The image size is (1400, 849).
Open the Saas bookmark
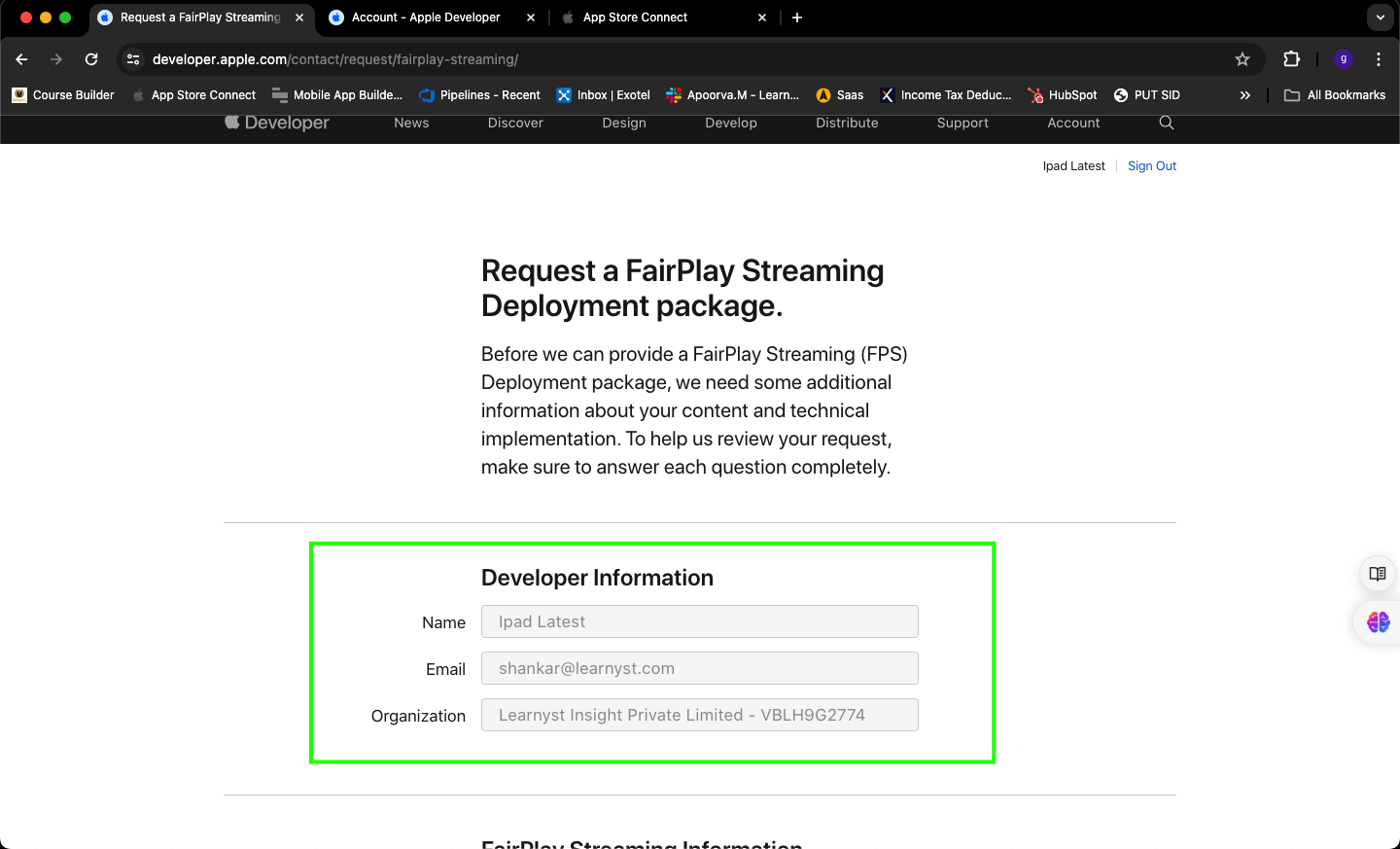coord(838,95)
